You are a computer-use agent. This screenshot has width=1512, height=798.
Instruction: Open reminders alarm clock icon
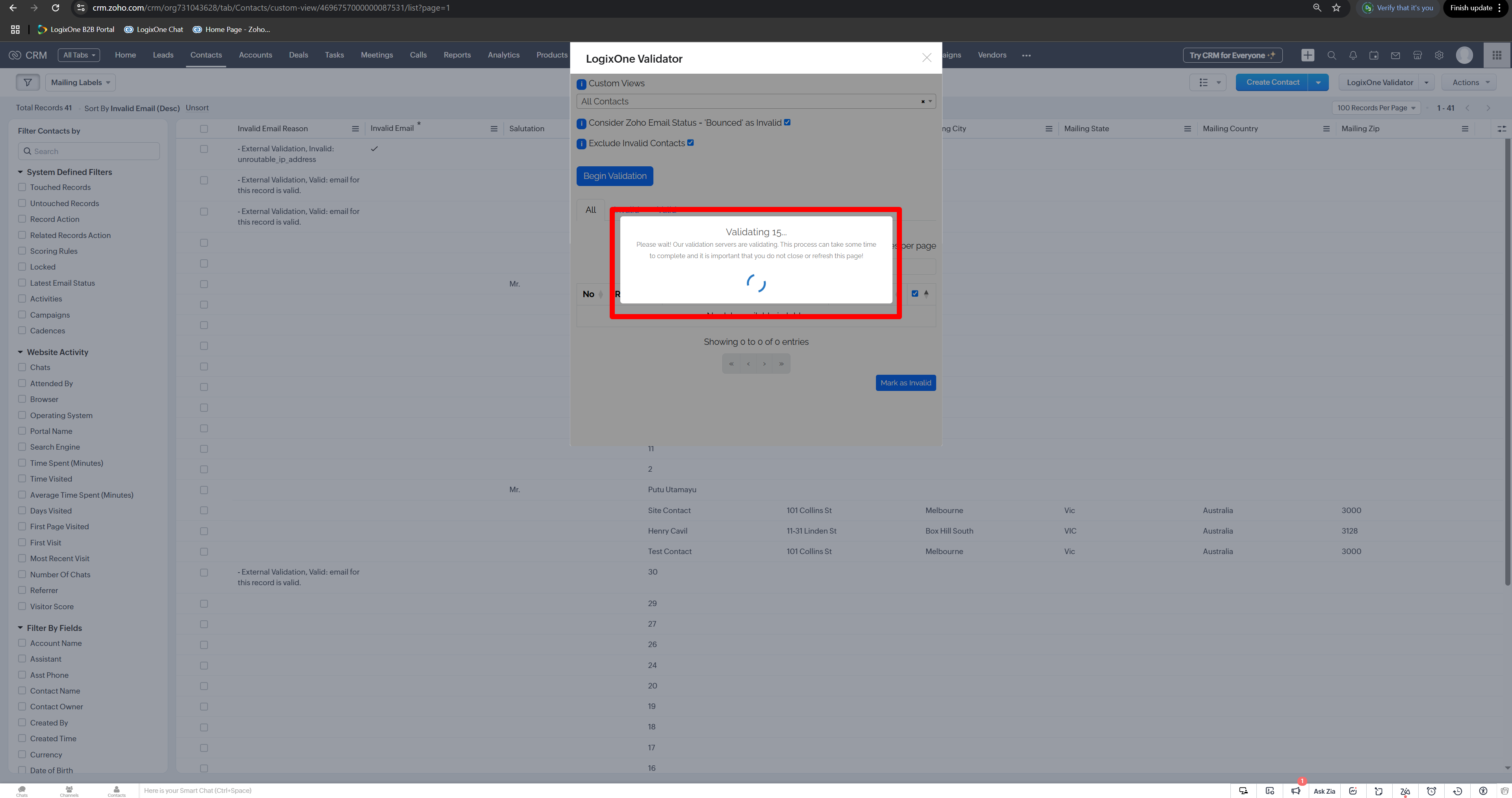click(1432, 791)
